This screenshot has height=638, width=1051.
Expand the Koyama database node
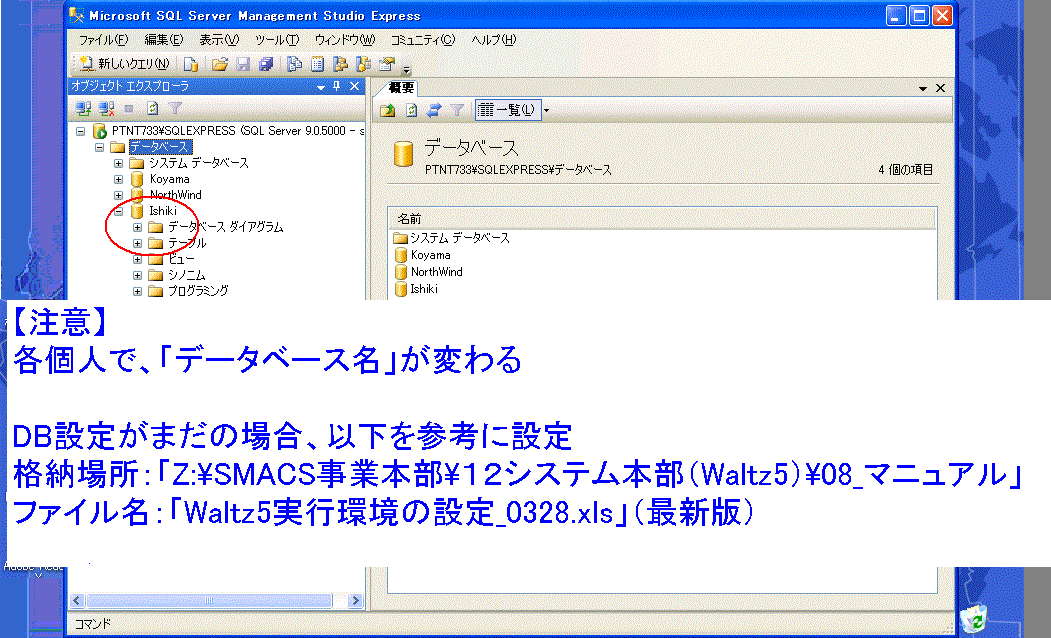(x=118, y=179)
